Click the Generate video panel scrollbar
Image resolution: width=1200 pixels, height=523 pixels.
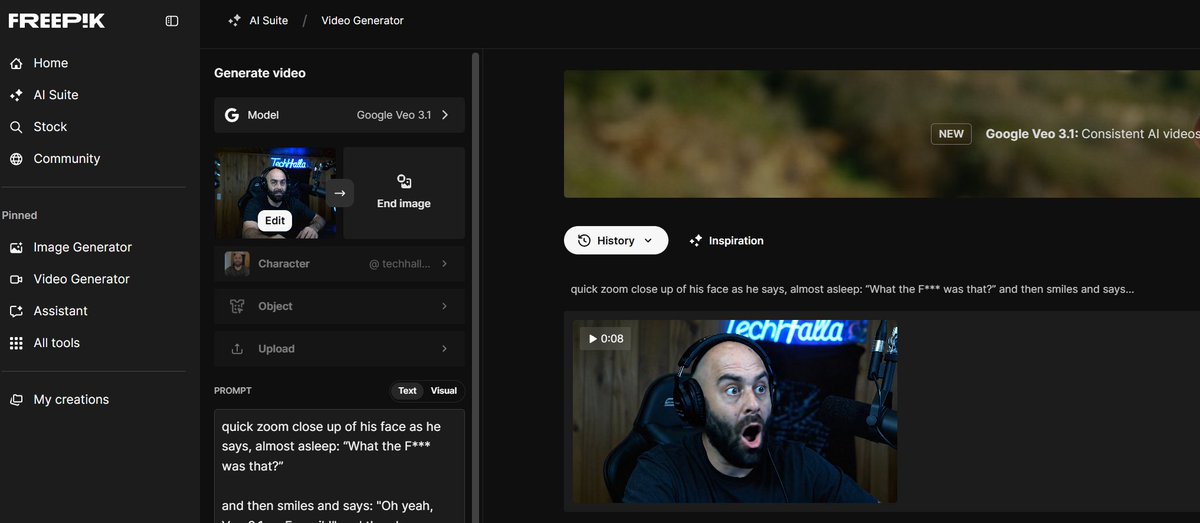476,287
